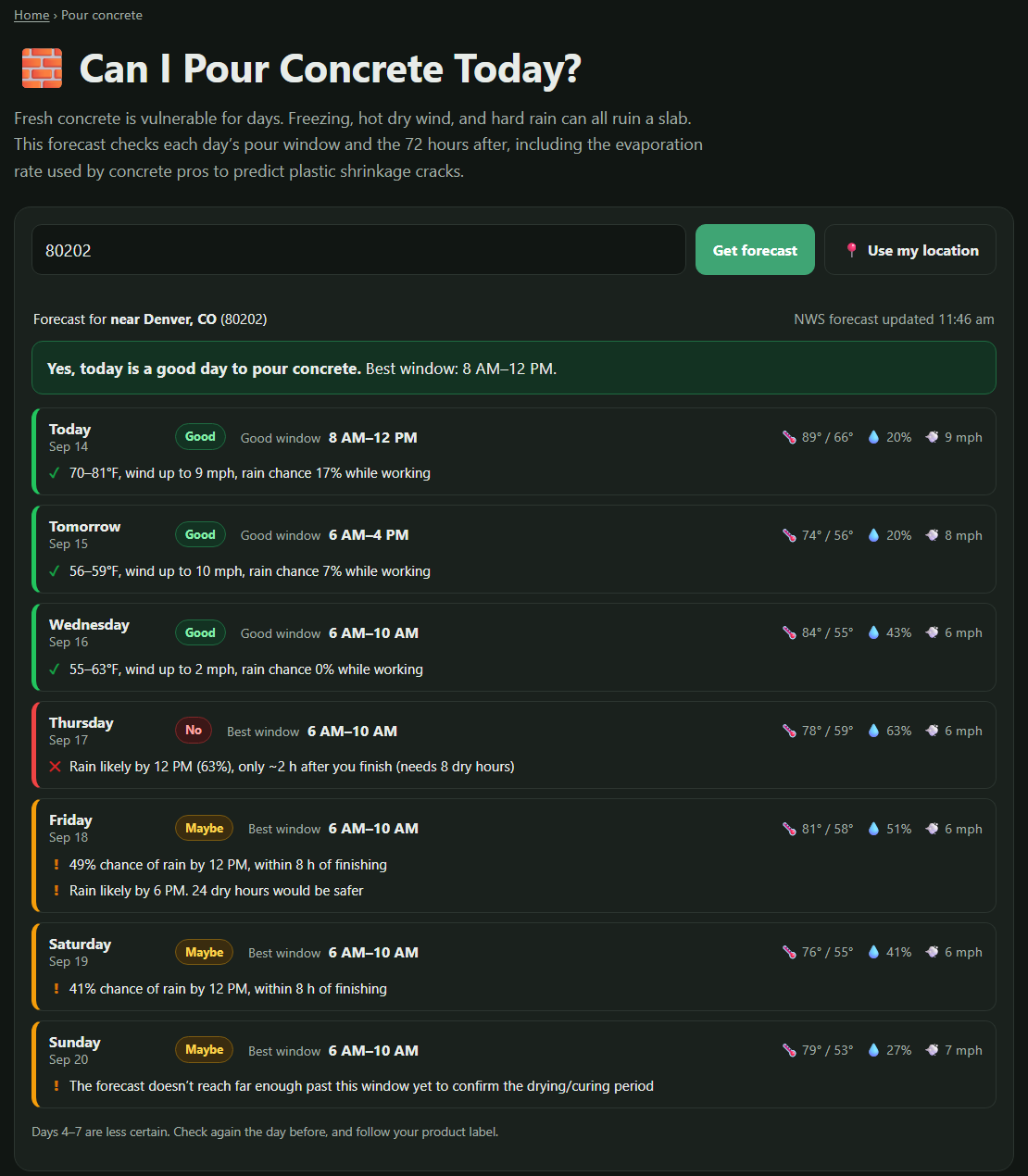Click the red No badge for Thursday
The image size is (1028, 1176).
click(194, 731)
